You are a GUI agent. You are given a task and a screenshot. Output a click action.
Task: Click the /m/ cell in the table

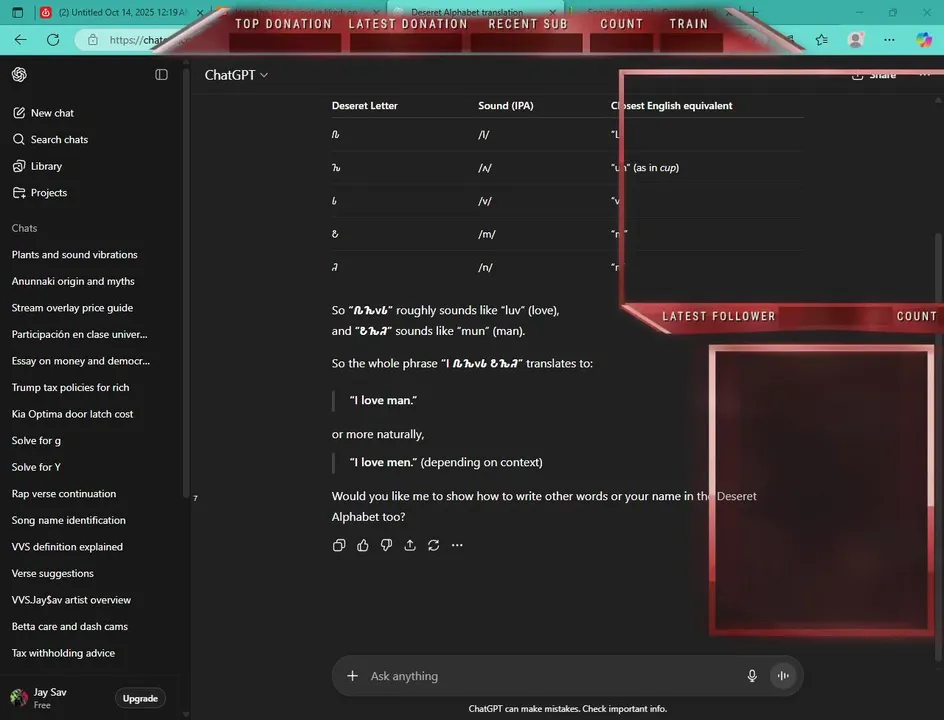coord(486,234)
